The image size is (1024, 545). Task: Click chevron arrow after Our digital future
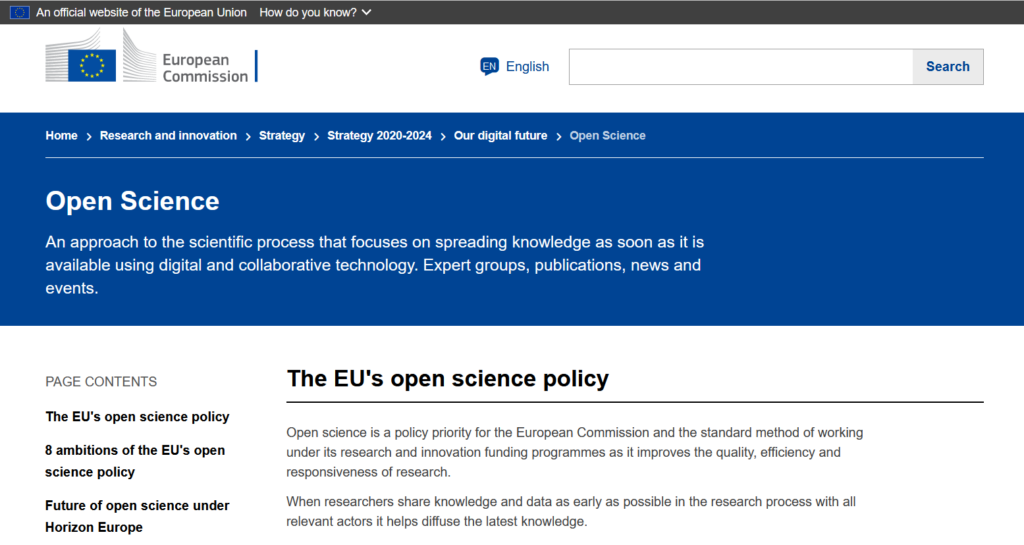[559, 136]
